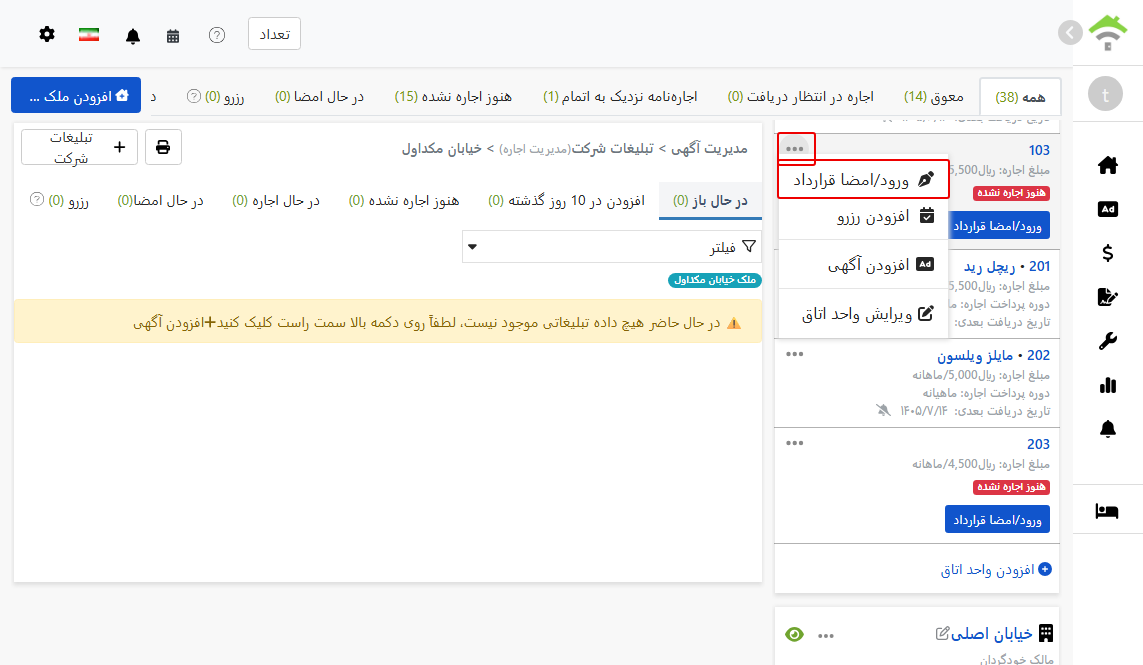The image size is (1143, 665).
Task: Click the تبلیغات شرکت add button
Action: 79,147
